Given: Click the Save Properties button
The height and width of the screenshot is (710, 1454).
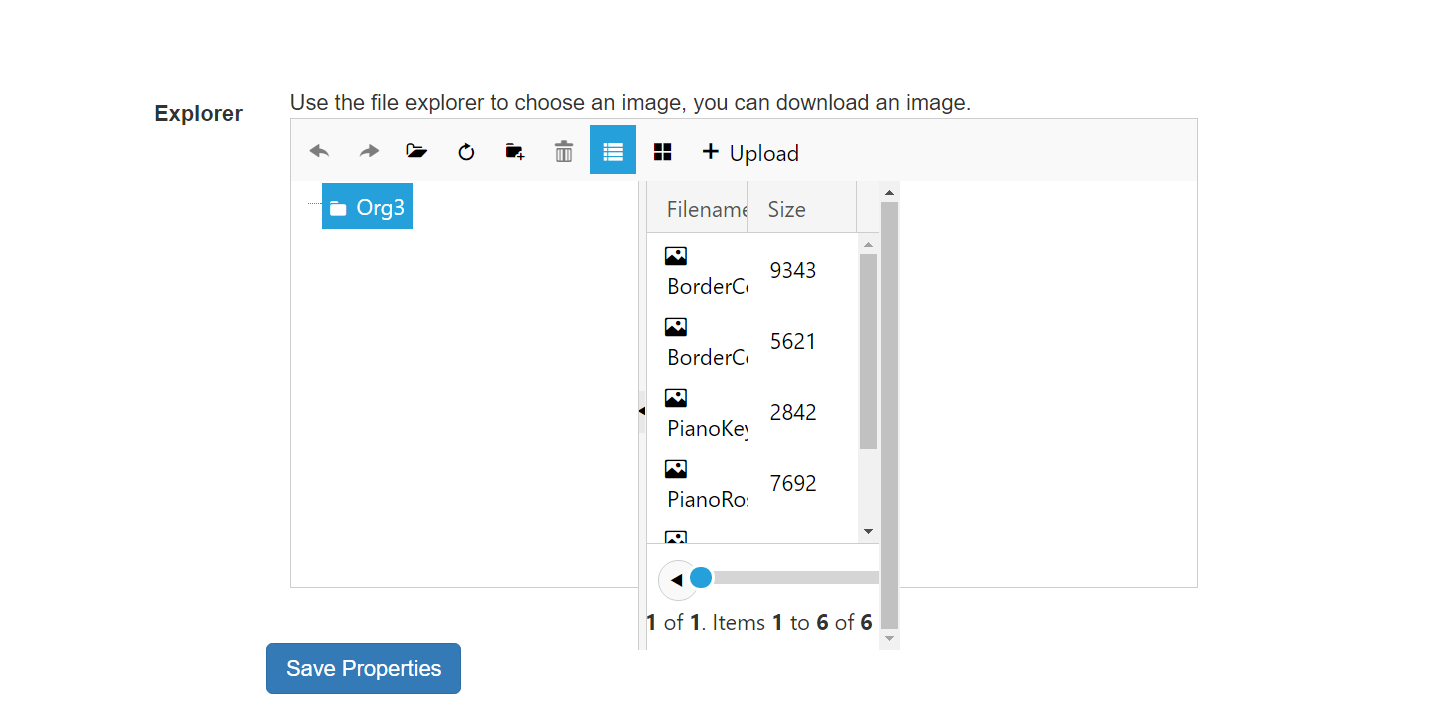Looking at the screenshot, I should pos(363,668).
